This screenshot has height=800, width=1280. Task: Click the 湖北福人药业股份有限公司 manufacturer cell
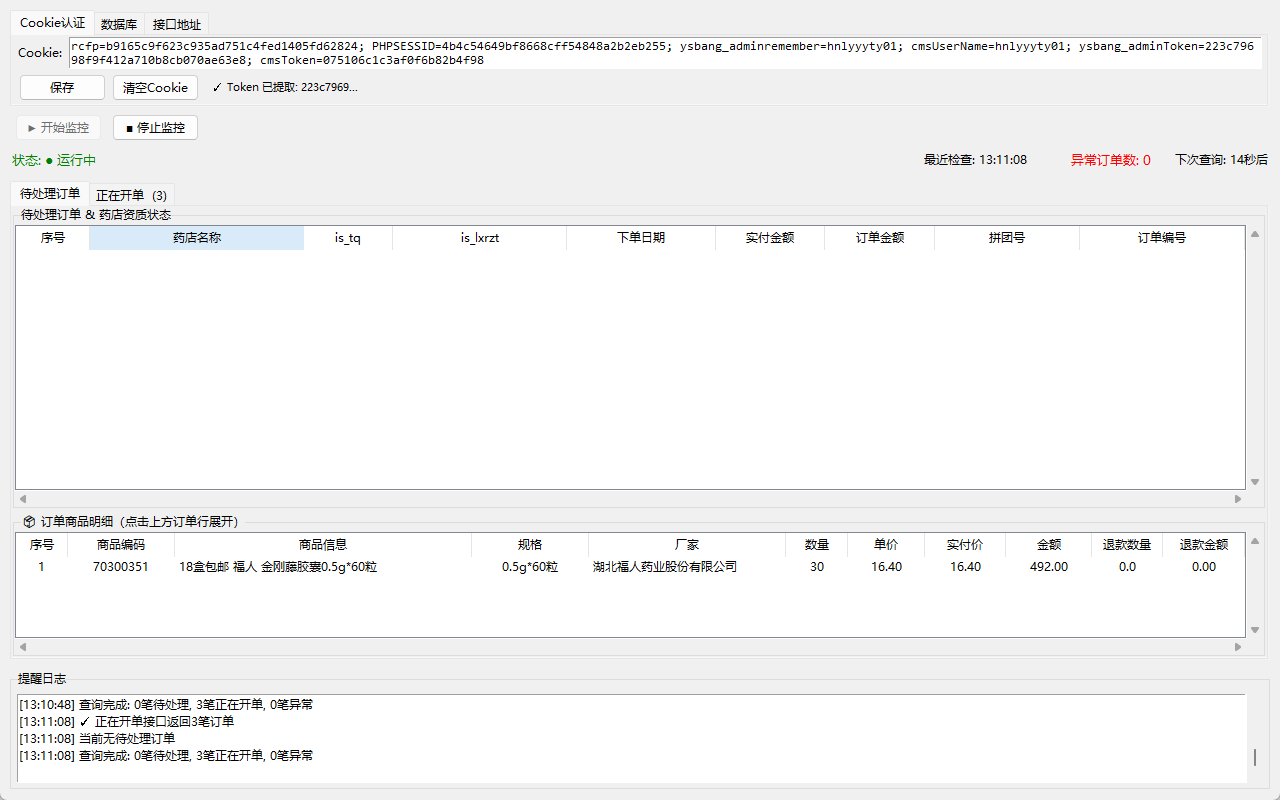(687, 567)
